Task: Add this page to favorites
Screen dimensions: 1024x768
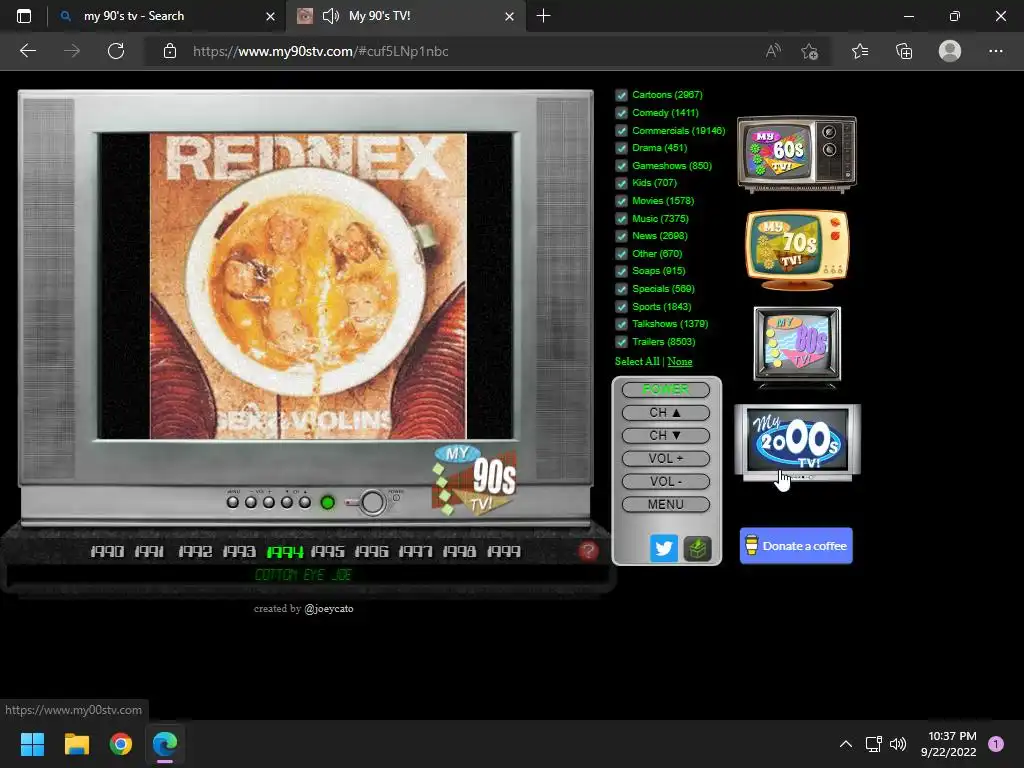Action: click(810, 51)
